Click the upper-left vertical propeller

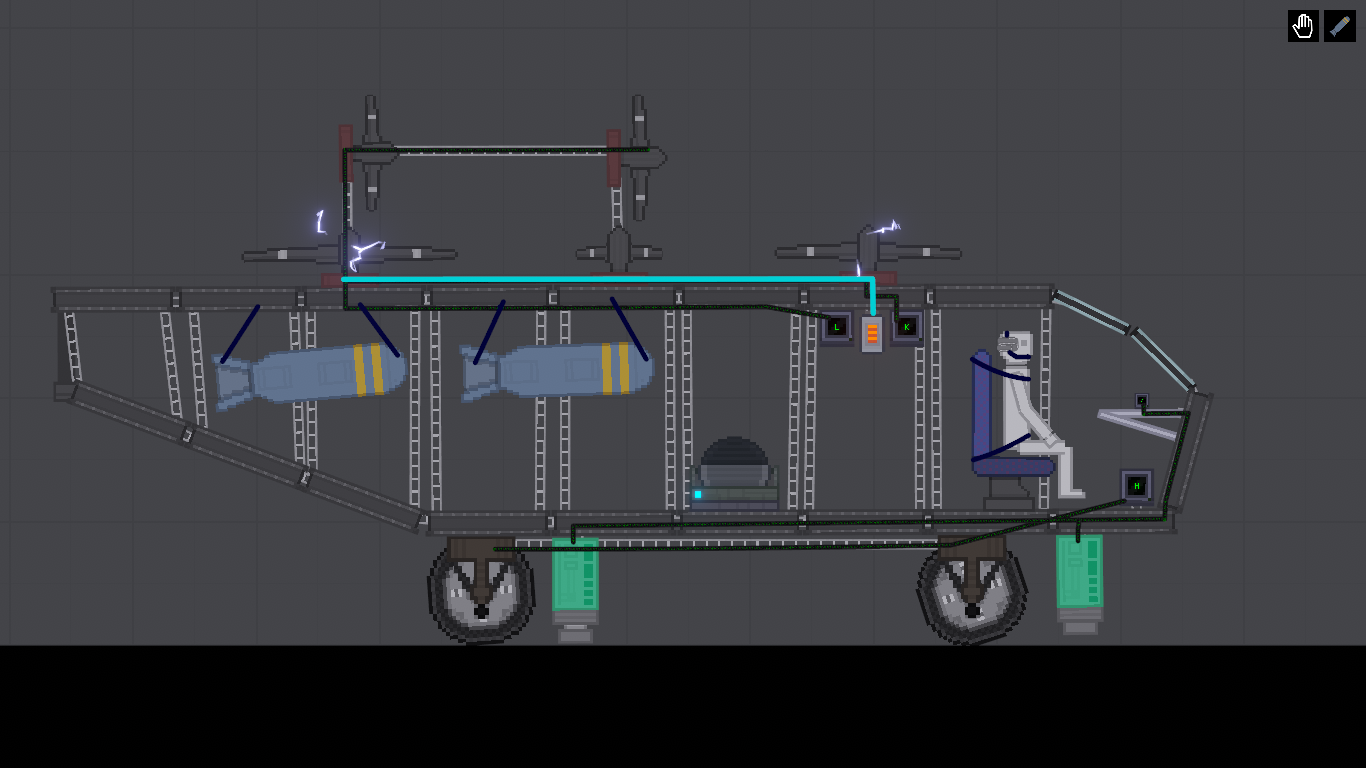pyautogui.click(x=372, y=153)
